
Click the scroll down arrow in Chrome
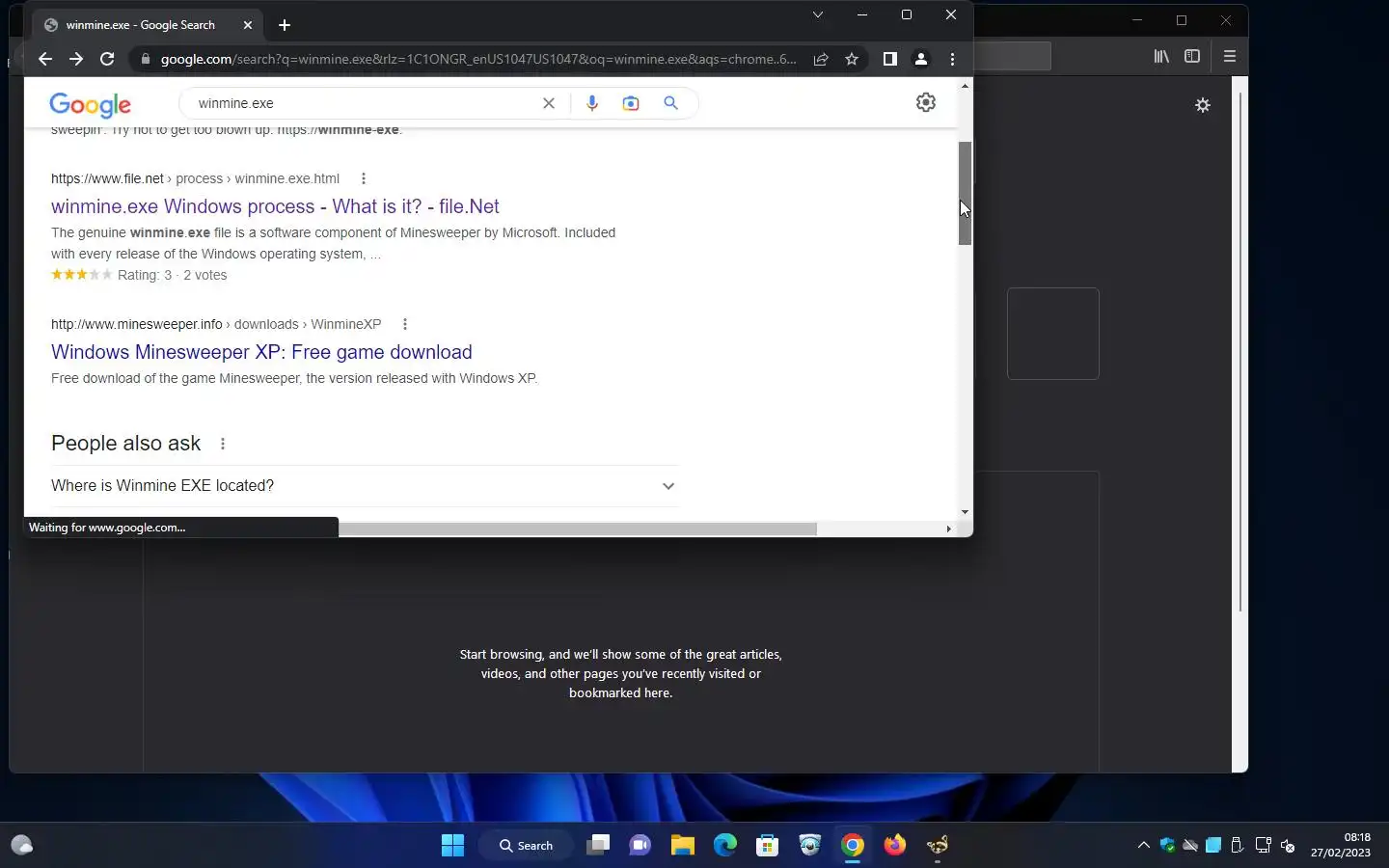965,512
